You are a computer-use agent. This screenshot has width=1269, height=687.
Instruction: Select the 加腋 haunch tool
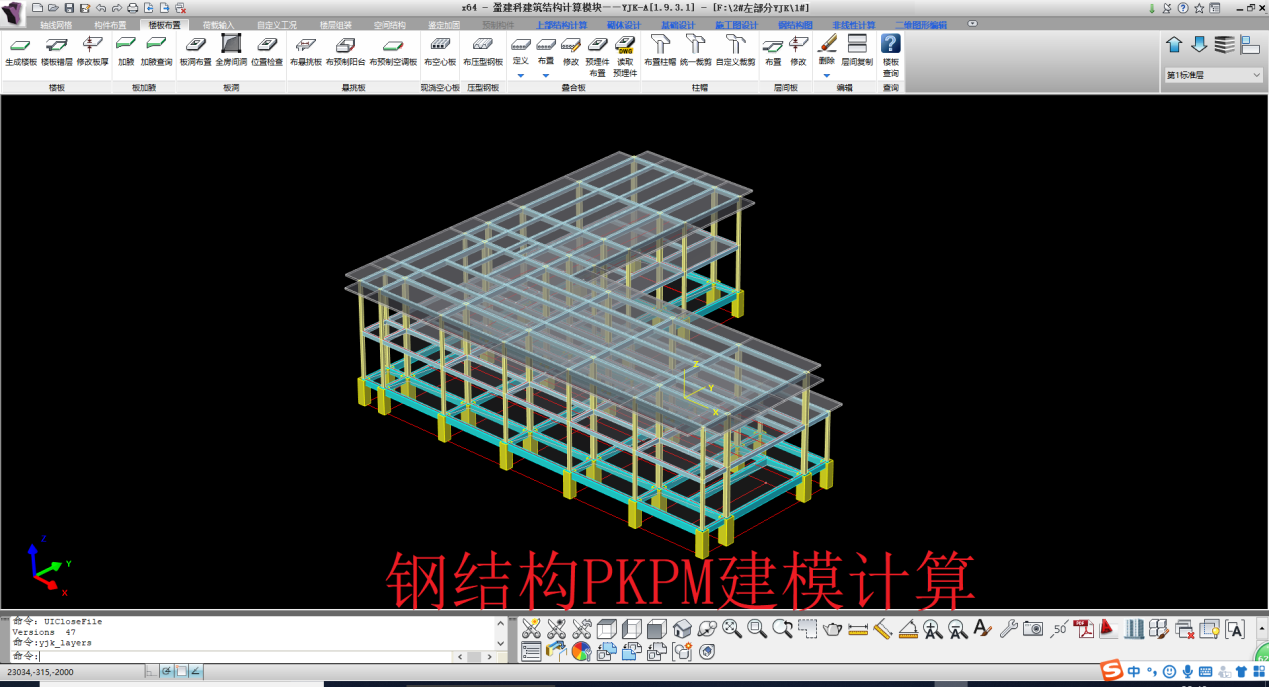click(125, 51)
